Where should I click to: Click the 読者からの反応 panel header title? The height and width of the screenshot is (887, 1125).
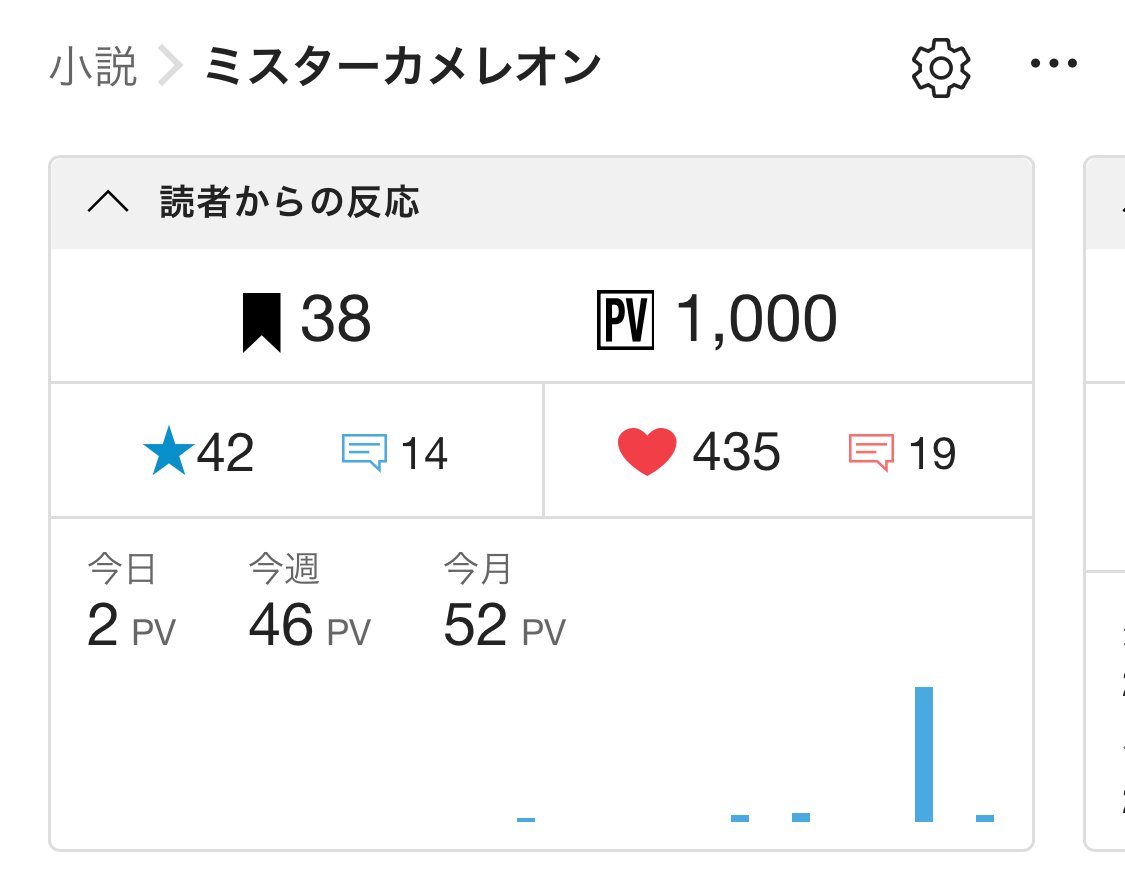click(x=289, y=203)
